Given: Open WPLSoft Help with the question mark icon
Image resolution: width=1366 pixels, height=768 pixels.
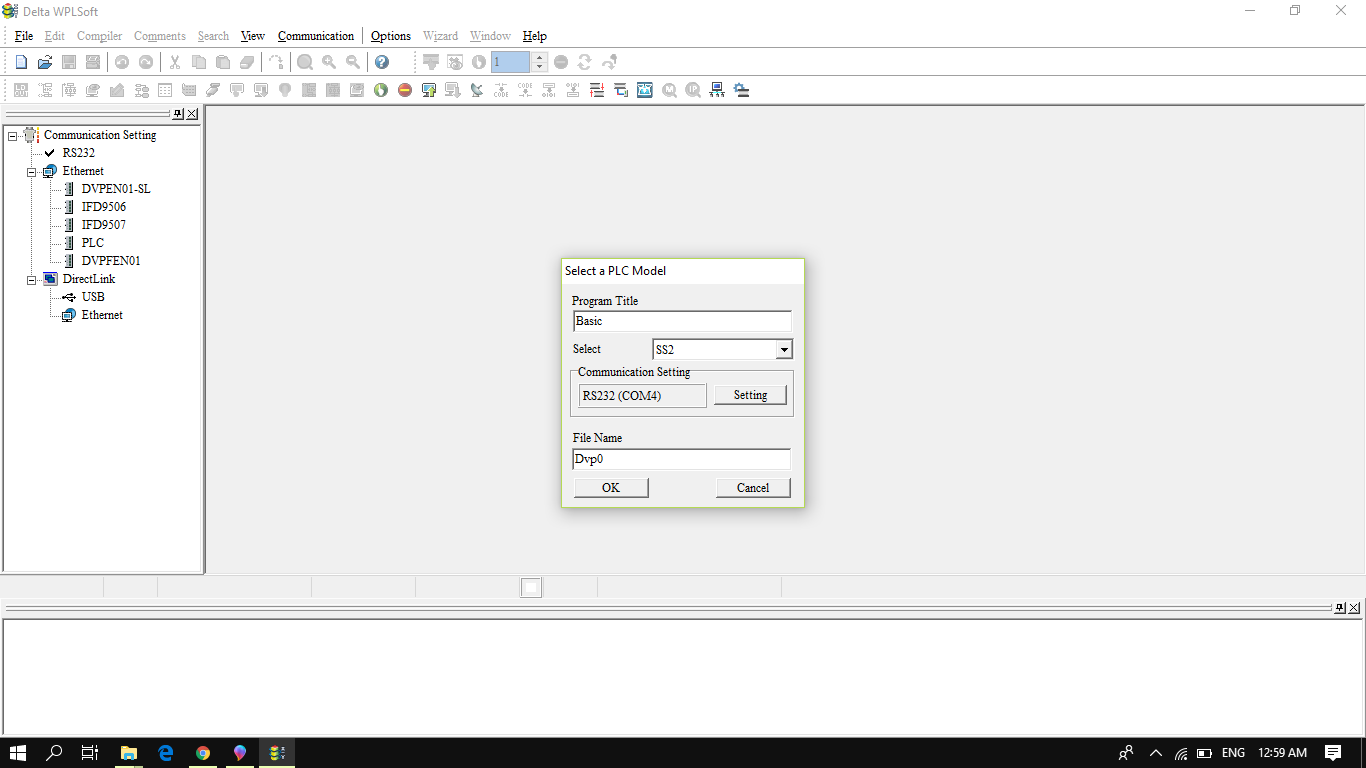Looking at the screenshot, I should pos(382,61).
